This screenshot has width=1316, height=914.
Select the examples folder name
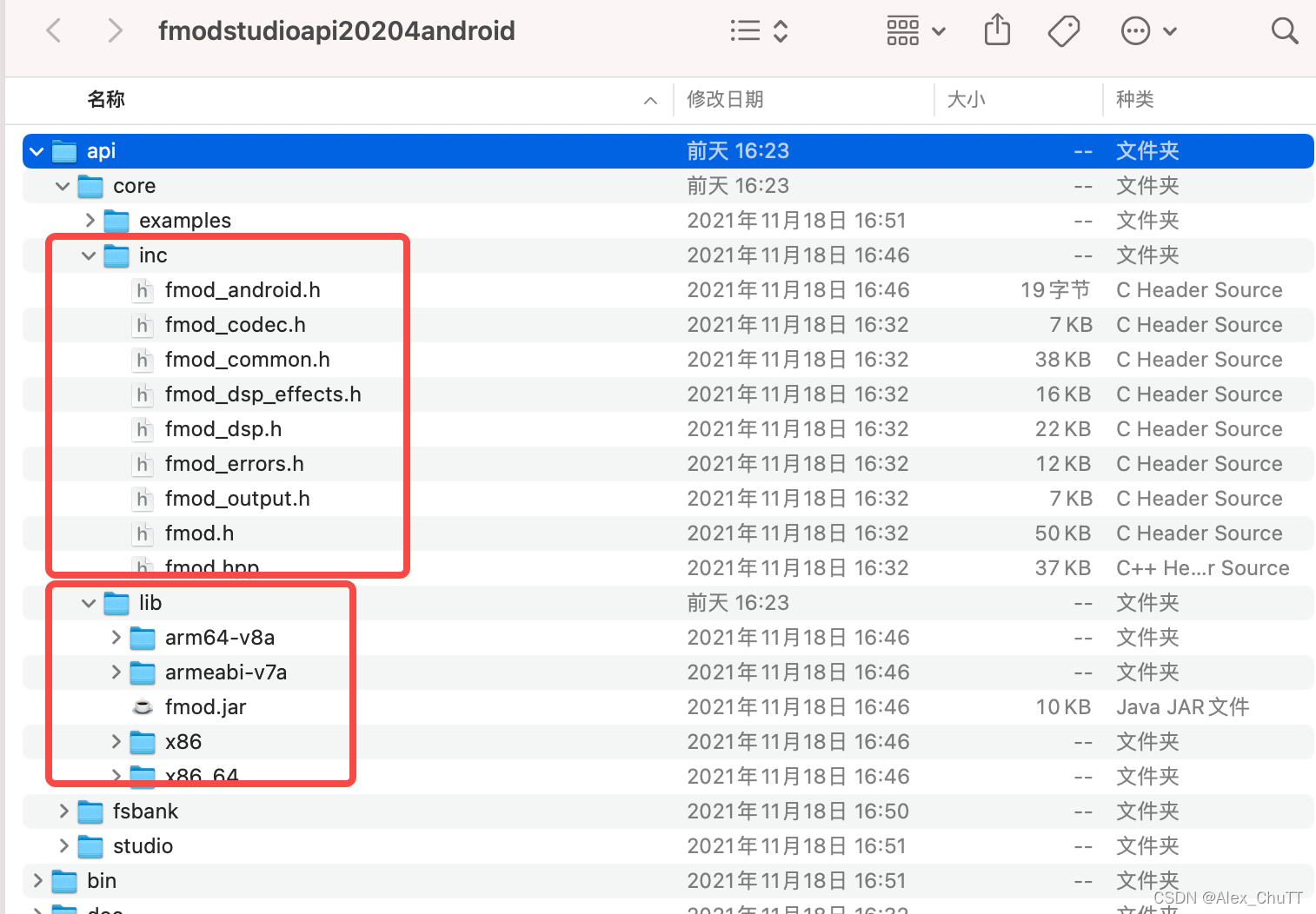[x=185, y=221]
